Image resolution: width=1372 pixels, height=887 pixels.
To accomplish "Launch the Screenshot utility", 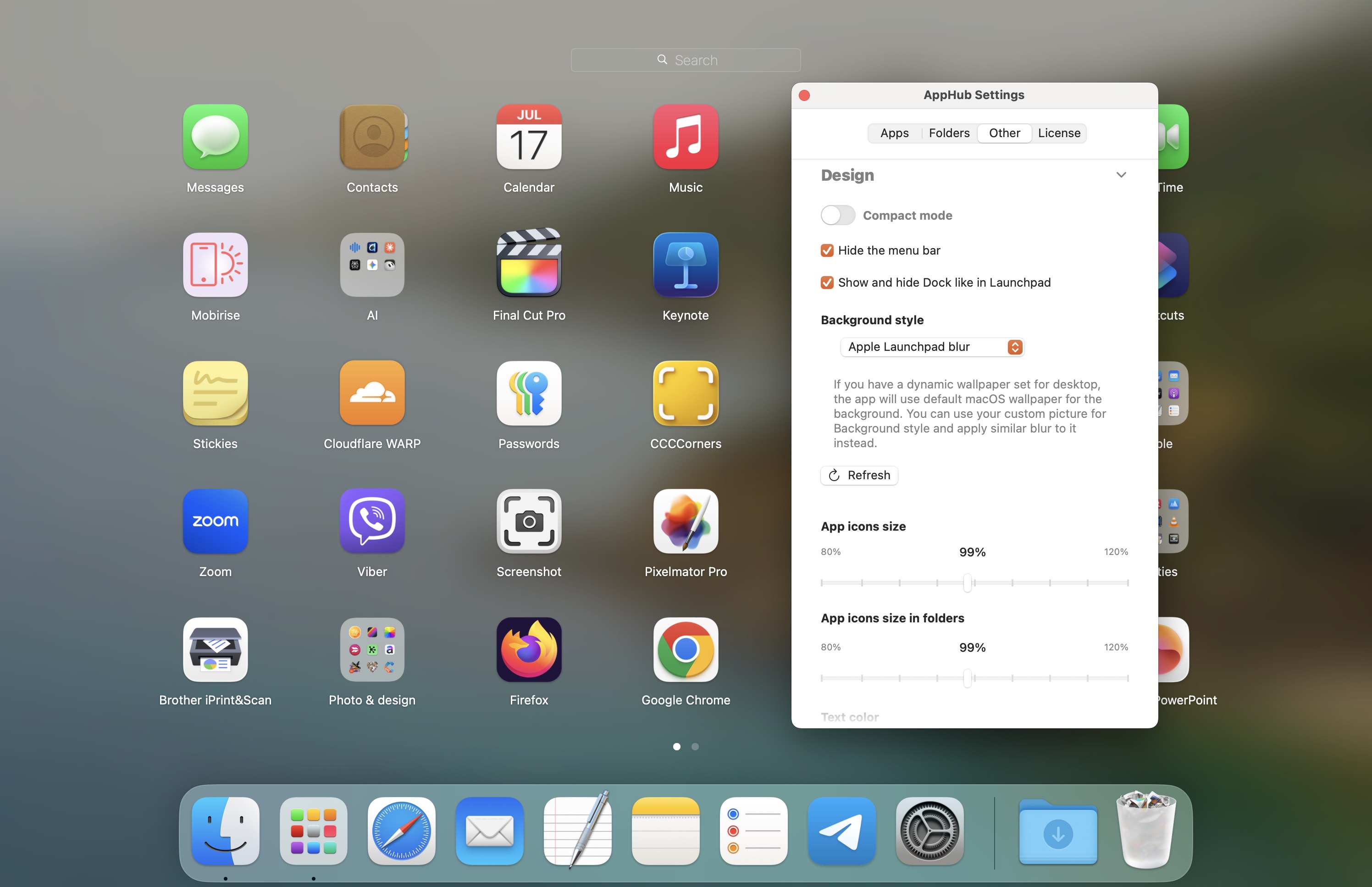I will tap(529, 521).
